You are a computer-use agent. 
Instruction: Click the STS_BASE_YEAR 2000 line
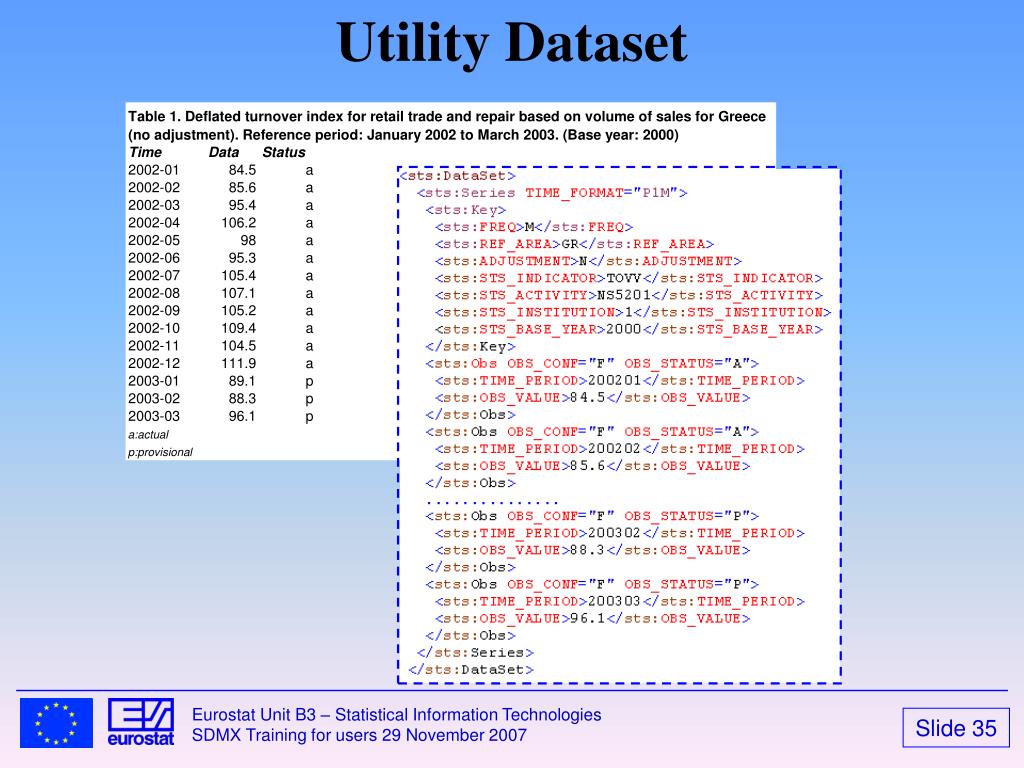coord(629,329)
